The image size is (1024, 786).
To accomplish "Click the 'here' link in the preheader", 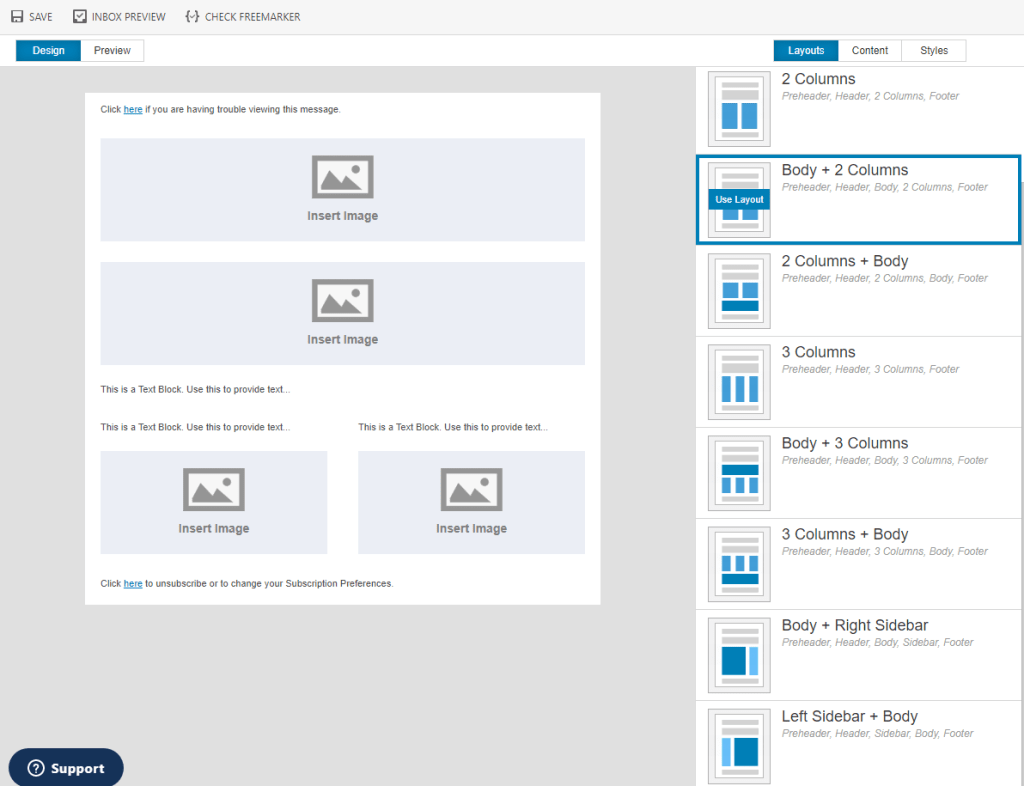I will (133, 110).
